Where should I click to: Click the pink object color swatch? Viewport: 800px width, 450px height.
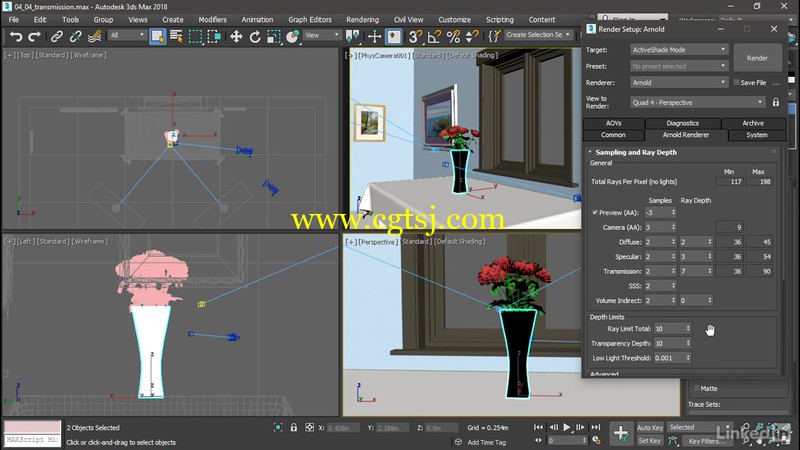coord(32,427)
